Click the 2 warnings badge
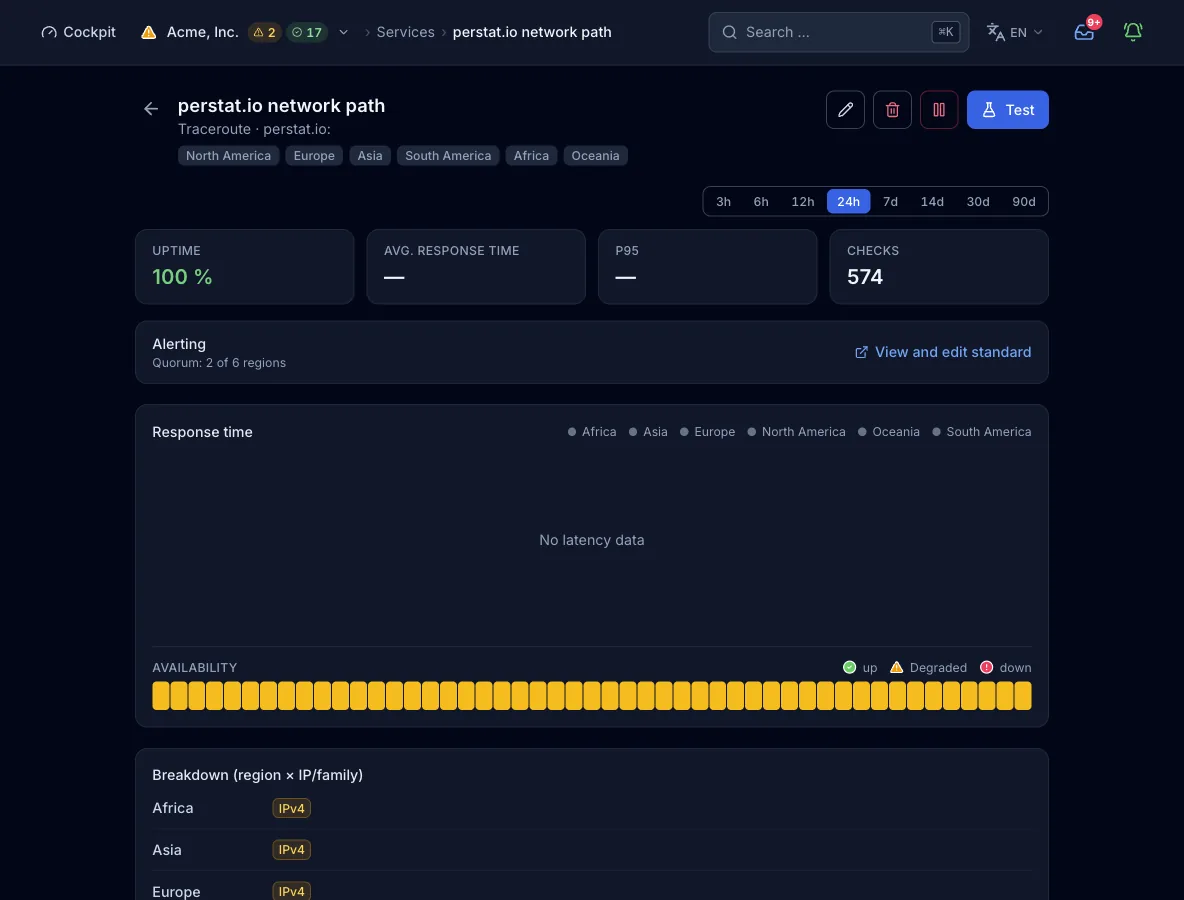Viewport: 1184px width, 900px height. point(264,32)
